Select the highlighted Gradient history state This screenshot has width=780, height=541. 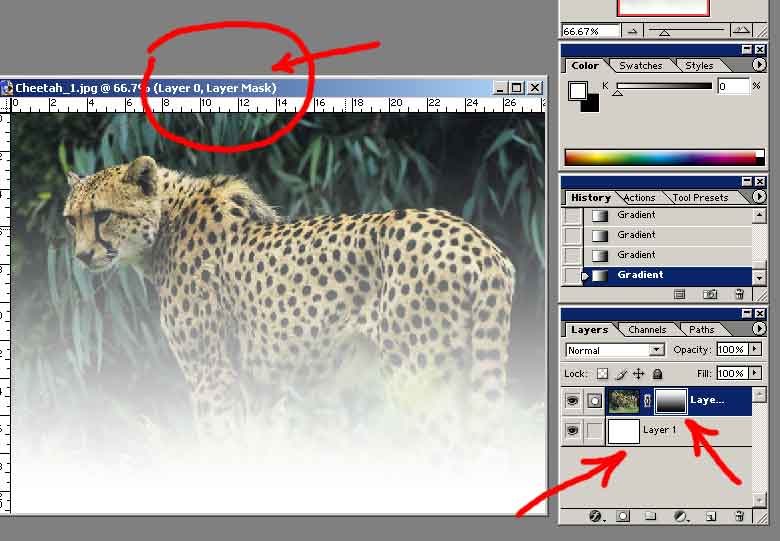pos(668,275)
